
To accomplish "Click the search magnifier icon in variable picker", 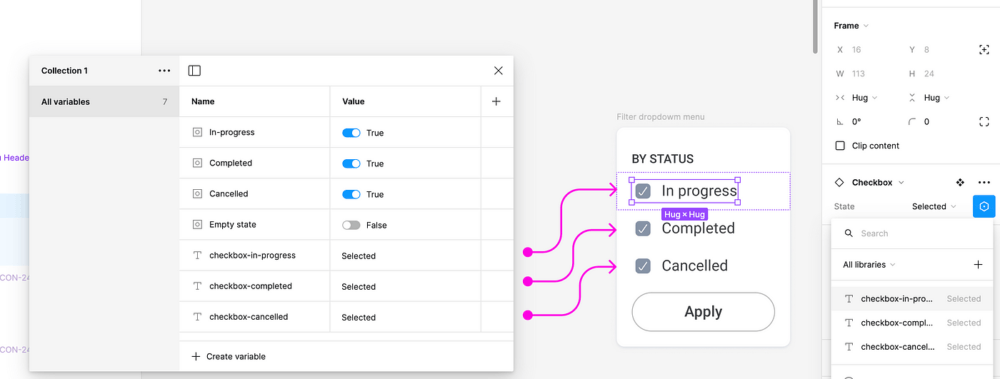I will point(849,234).
